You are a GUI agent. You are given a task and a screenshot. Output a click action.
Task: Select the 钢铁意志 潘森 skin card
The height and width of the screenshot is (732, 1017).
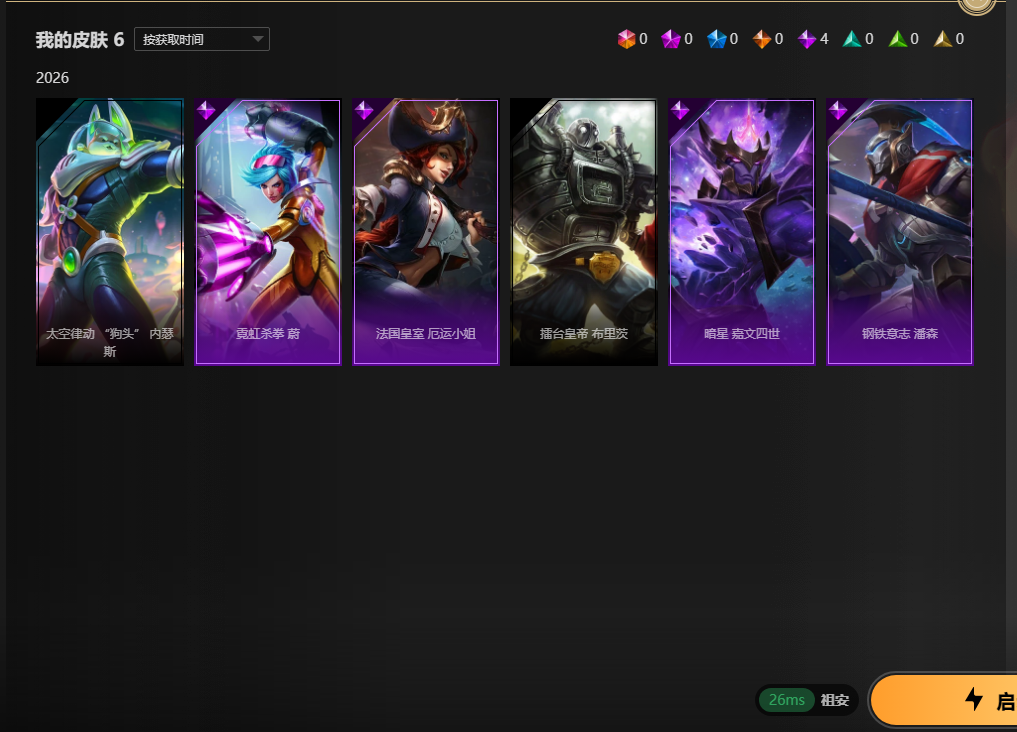click(900, 232)
